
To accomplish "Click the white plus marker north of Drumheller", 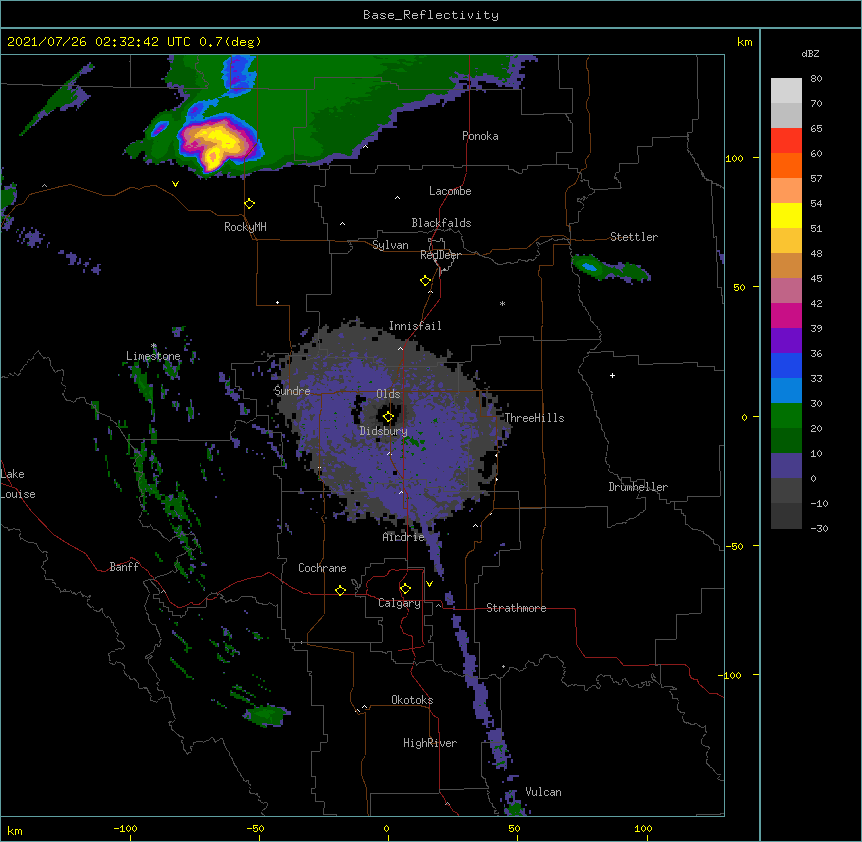I will pyautogui.click(x=612, y=375).
